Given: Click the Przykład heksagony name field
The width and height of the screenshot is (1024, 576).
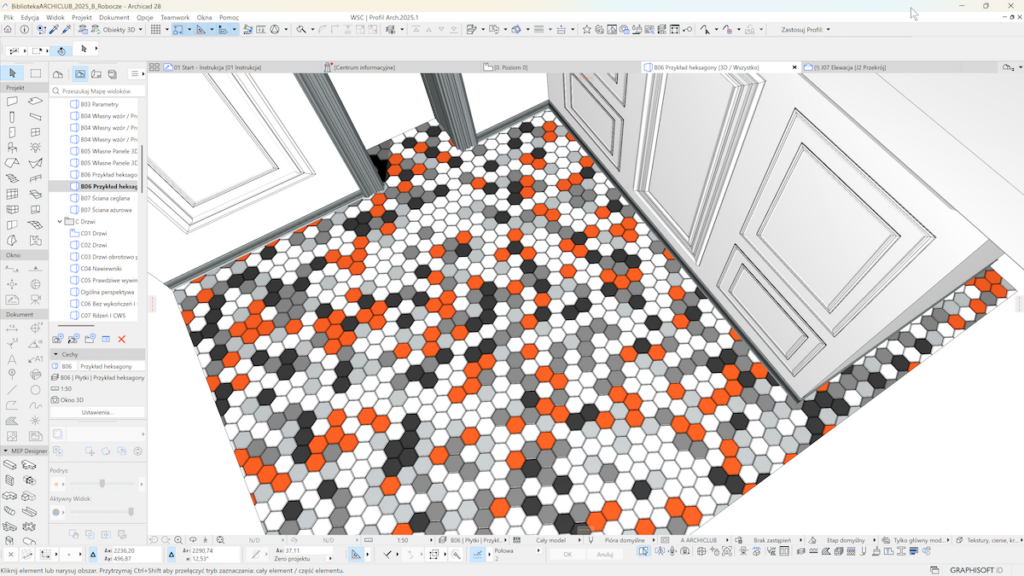Looking at the screenshot, I should click(111, 366).
